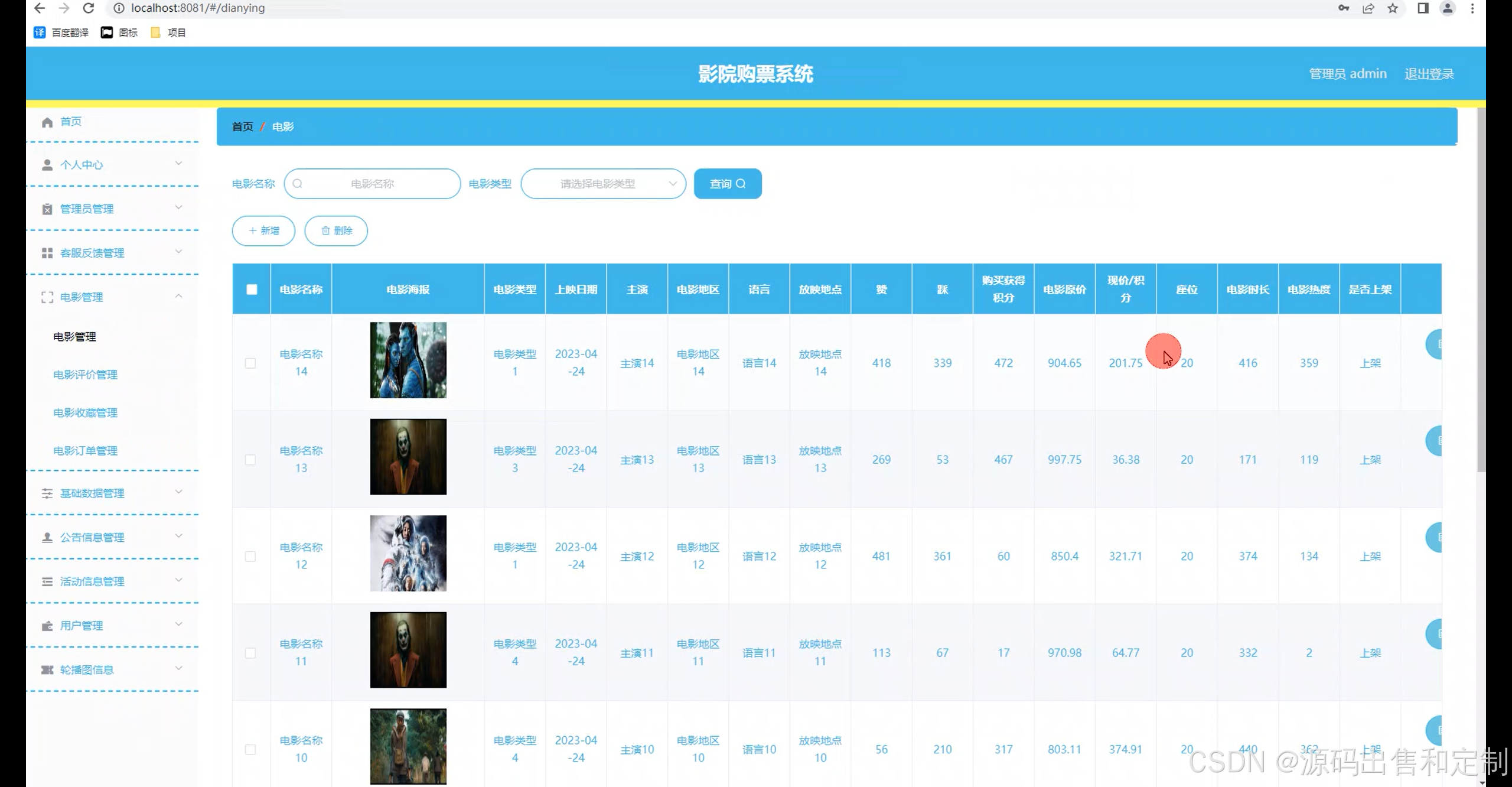This screenshot has height=787, width=1512.
Task: Click the Add new button
Action: (x=263, y=230)
